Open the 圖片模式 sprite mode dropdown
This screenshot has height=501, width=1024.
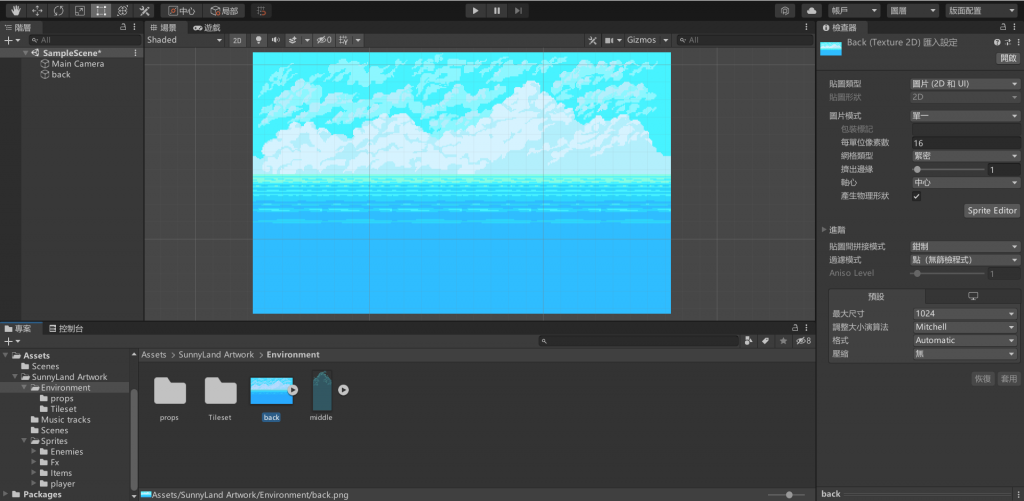click(x=965, y=116)
